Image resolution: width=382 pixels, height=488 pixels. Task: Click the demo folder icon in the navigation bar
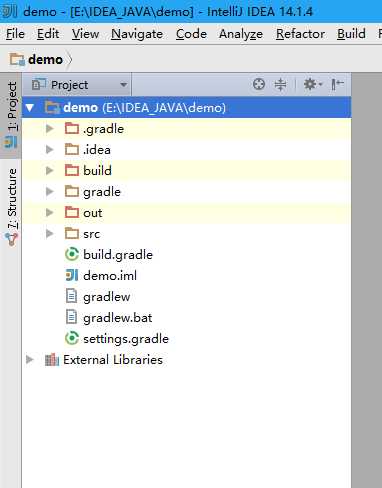click(x=17, y=59)
